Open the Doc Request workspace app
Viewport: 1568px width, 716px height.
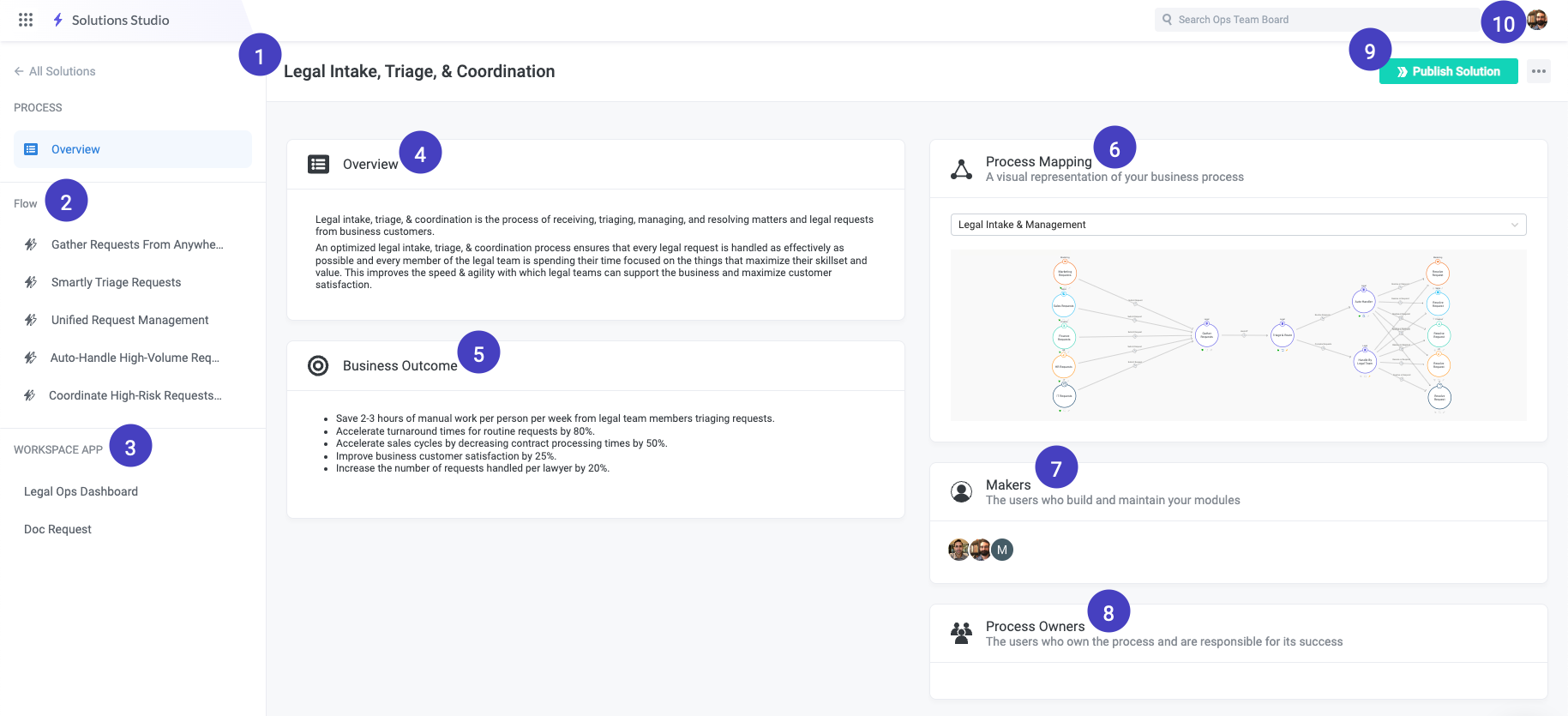click(x=57, y=528)
